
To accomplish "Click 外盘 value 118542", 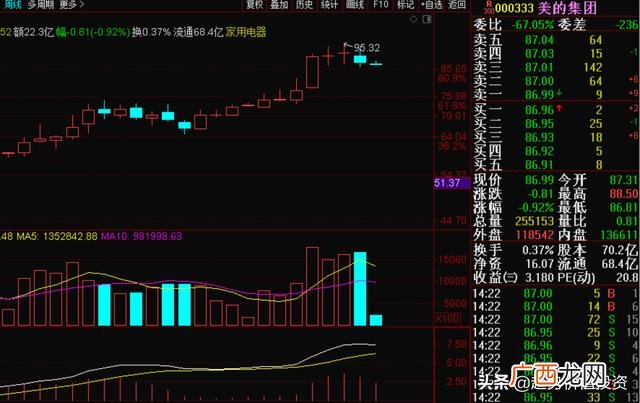I will point(534,235).
